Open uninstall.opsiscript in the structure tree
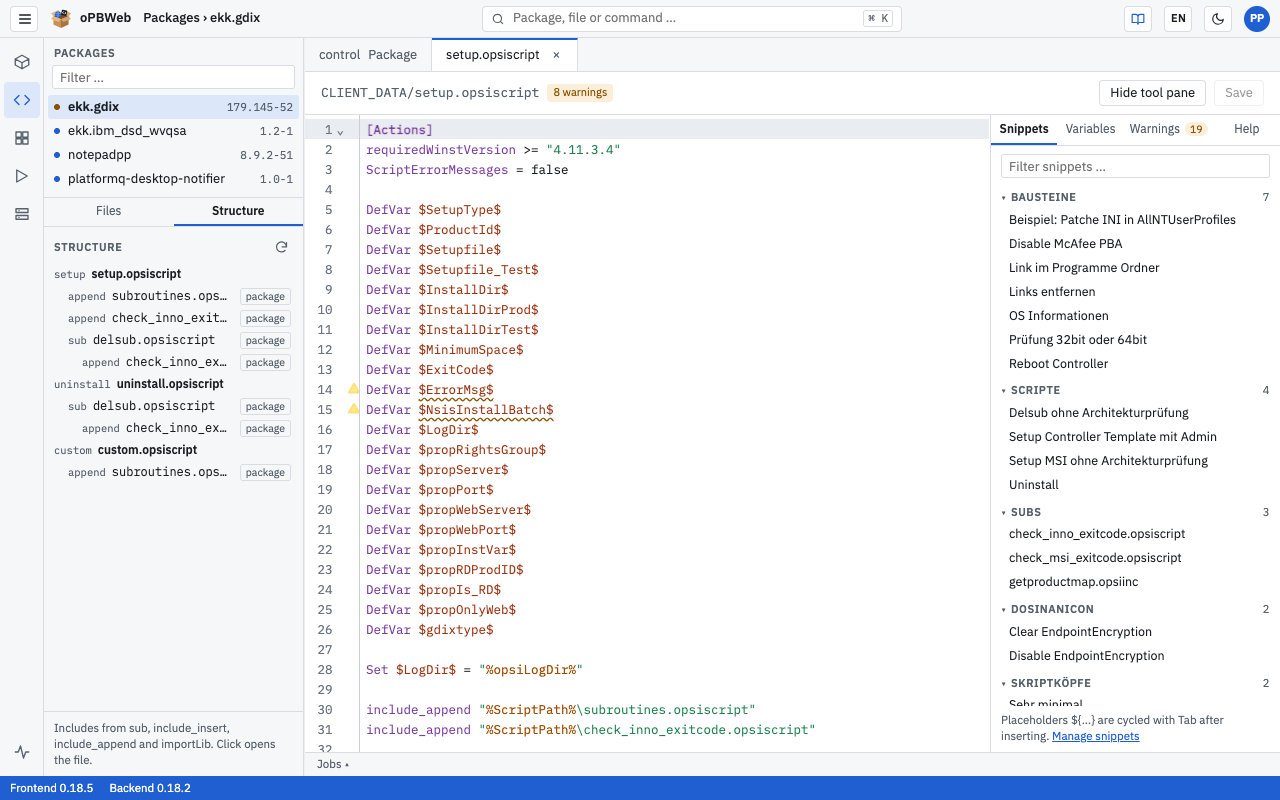The width and height of the screenshot is (1280, 800). click(x=174, y=384)
